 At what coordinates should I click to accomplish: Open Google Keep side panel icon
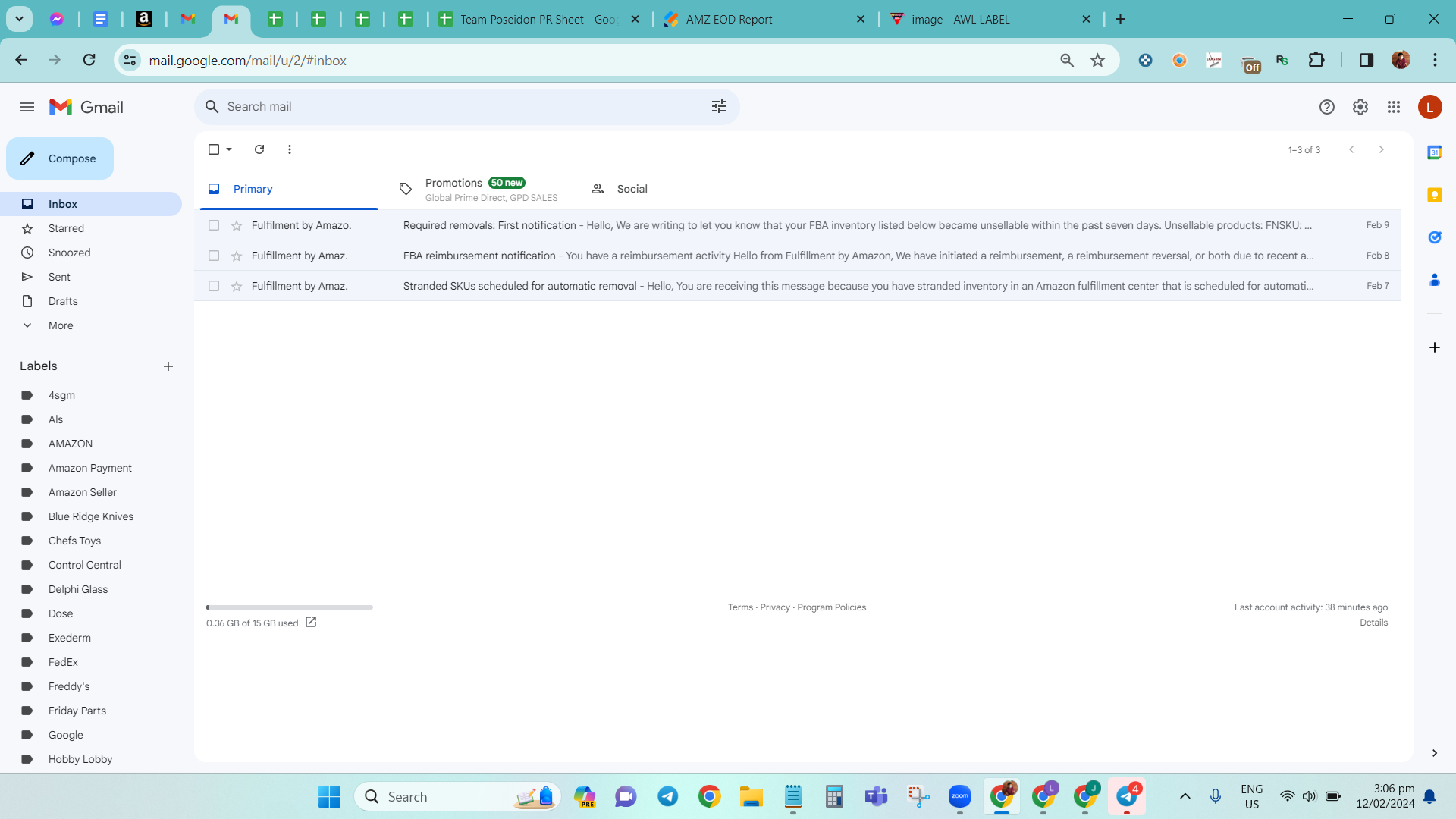click(1434, 195)
